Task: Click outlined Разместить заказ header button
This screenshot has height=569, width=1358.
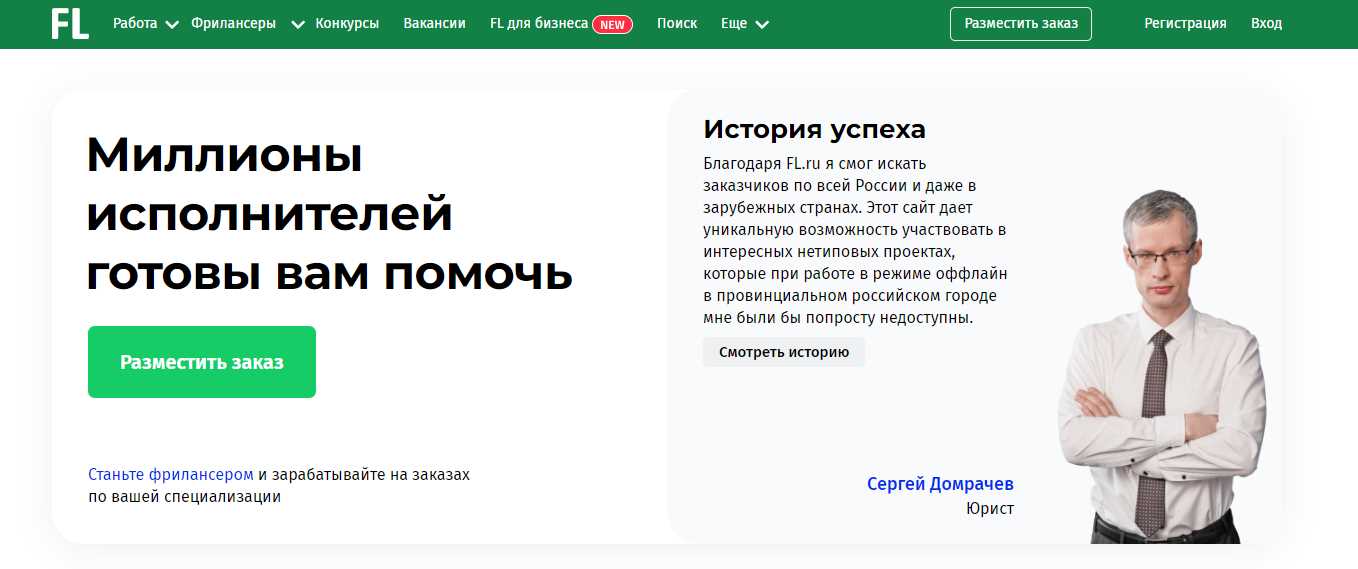Action: pyautogui.click(x=1021, y=24)
